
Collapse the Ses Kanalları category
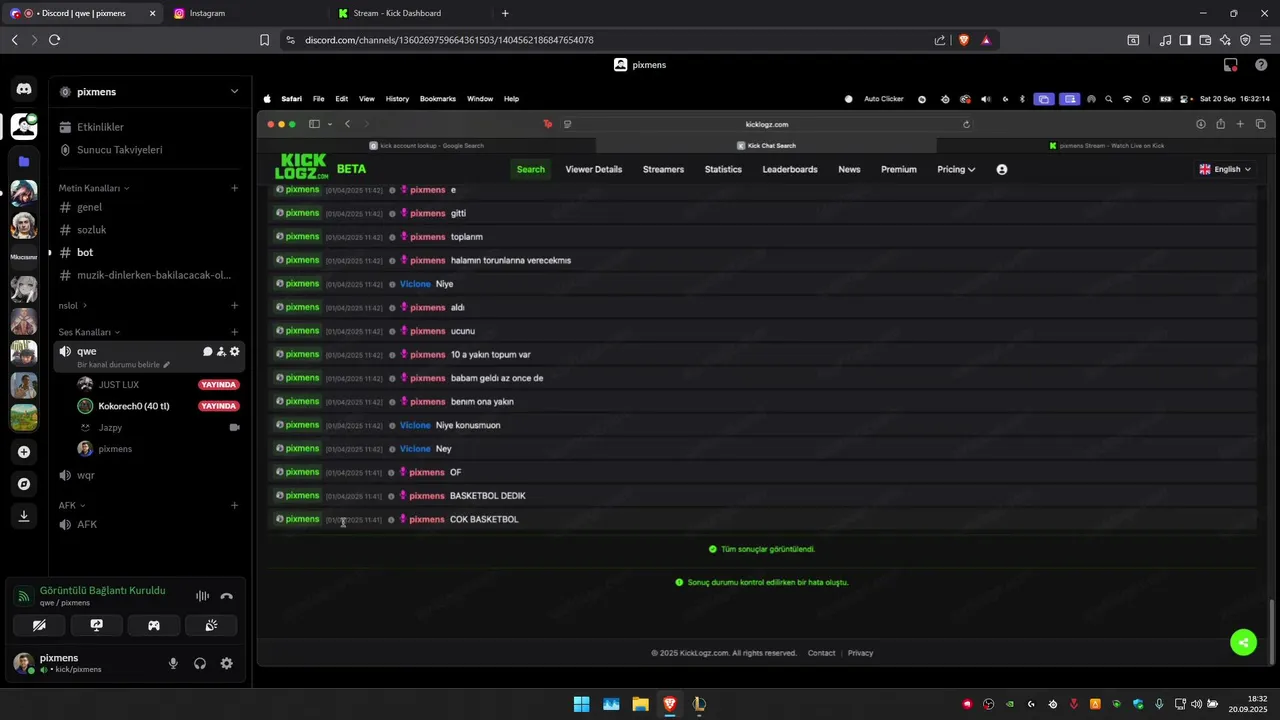89,332
